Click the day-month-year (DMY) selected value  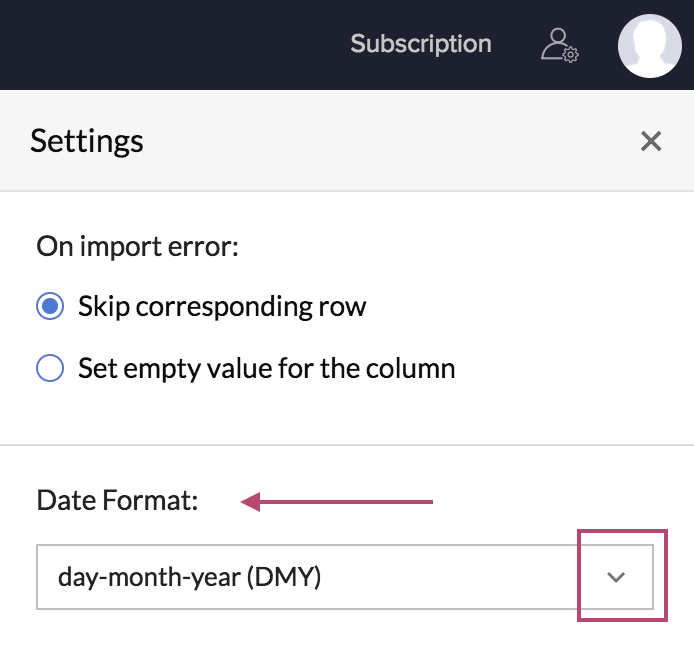[190, 577]
